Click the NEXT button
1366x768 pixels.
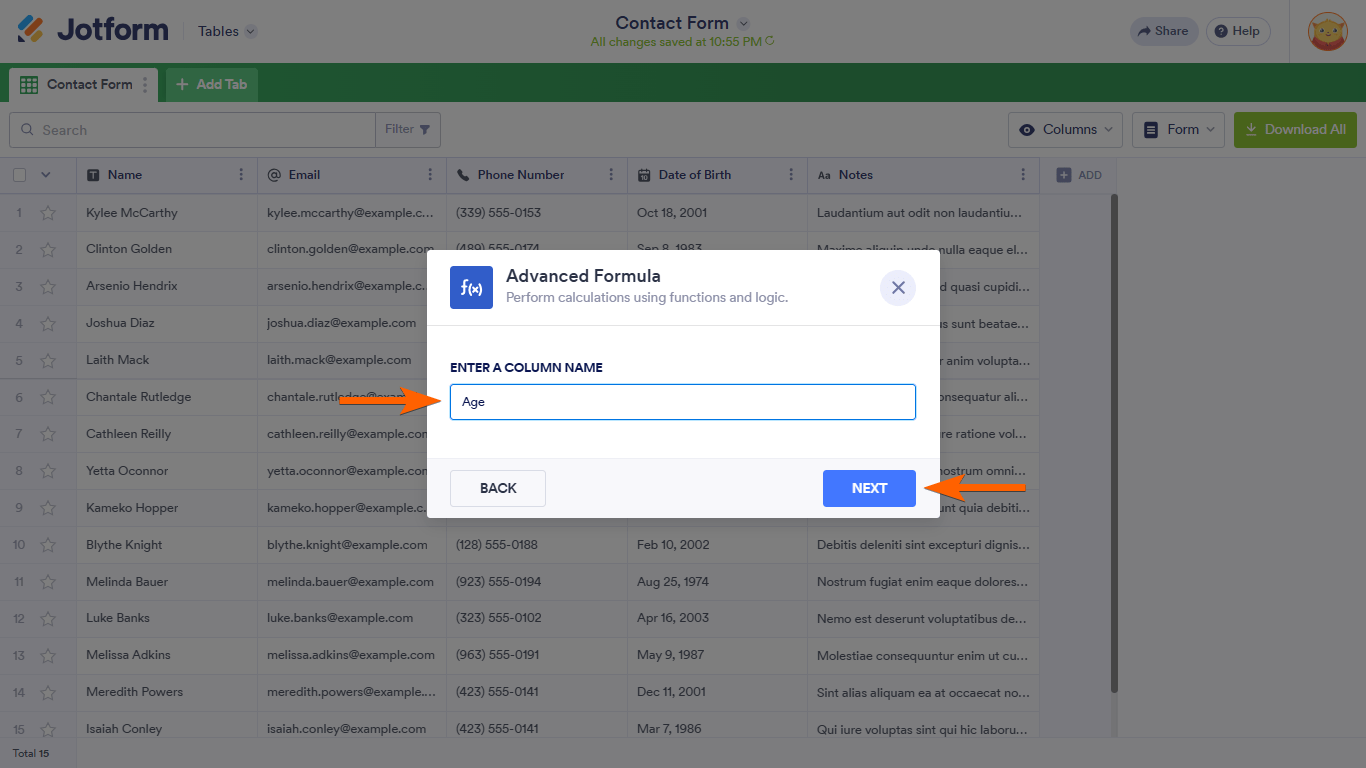click(x=869, y=488)
